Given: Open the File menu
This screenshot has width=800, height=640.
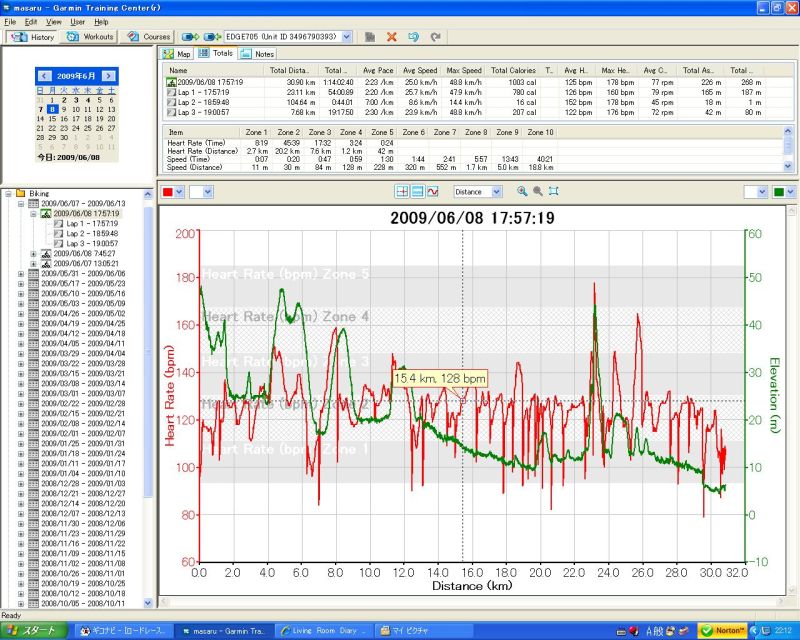Looking at the screenshot, I should [10, 22].
